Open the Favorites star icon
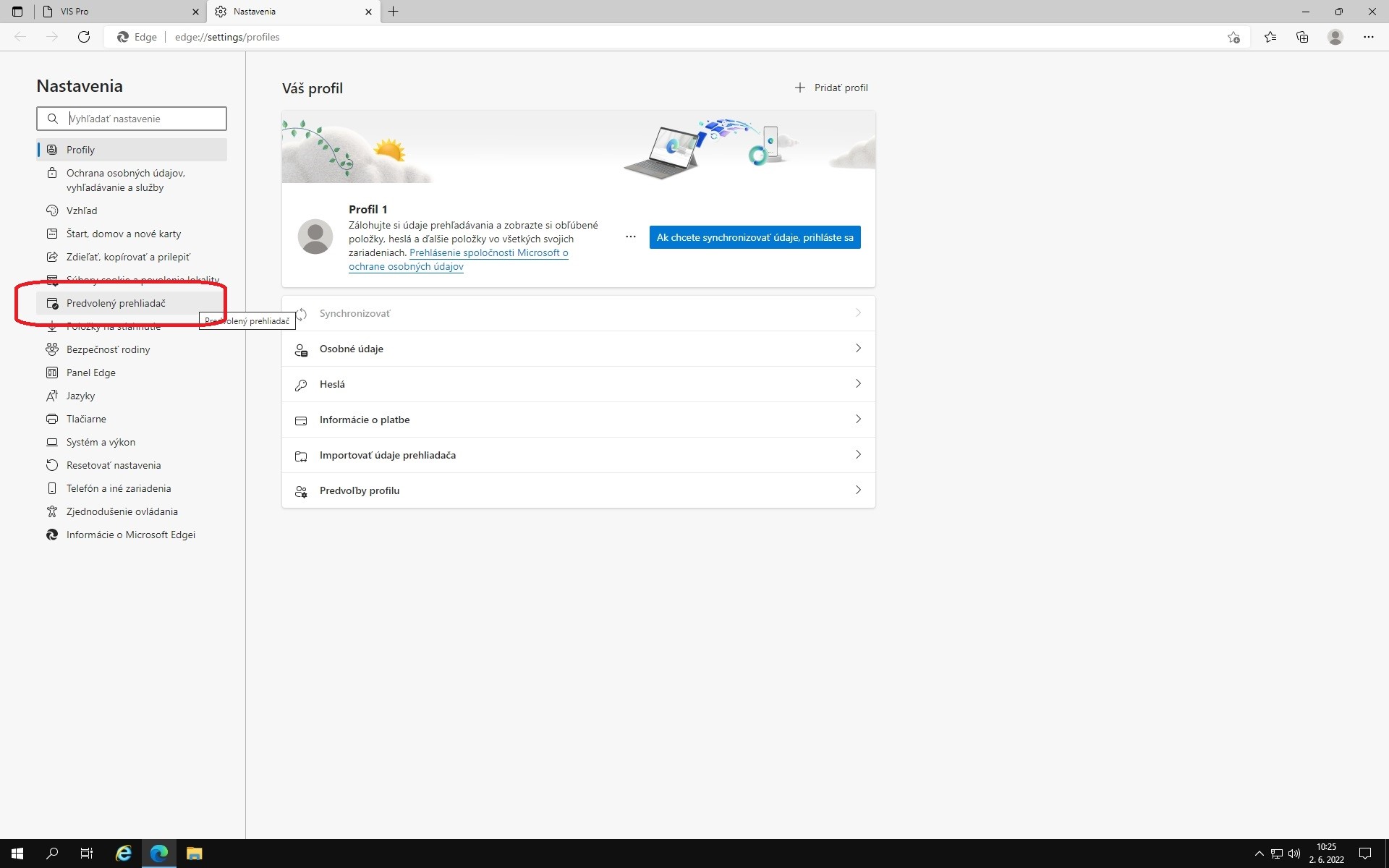 pyautogui.click(x=1270, y=37)
